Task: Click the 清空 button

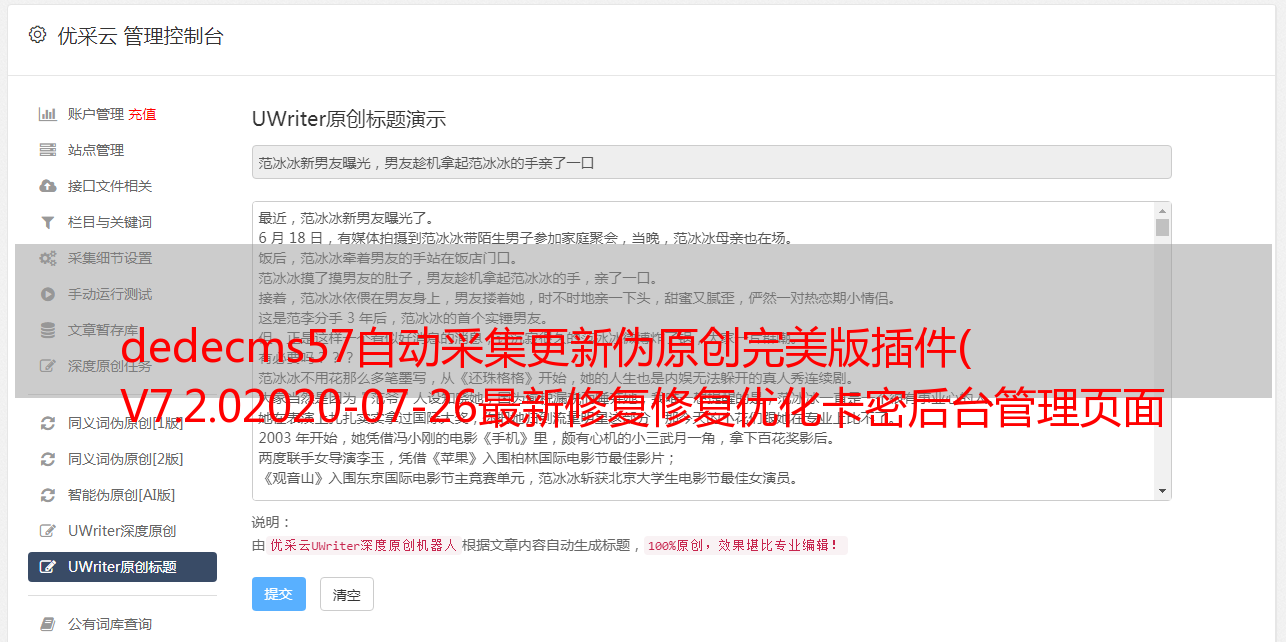Action: pyautogui.click(x=347, y=594)
